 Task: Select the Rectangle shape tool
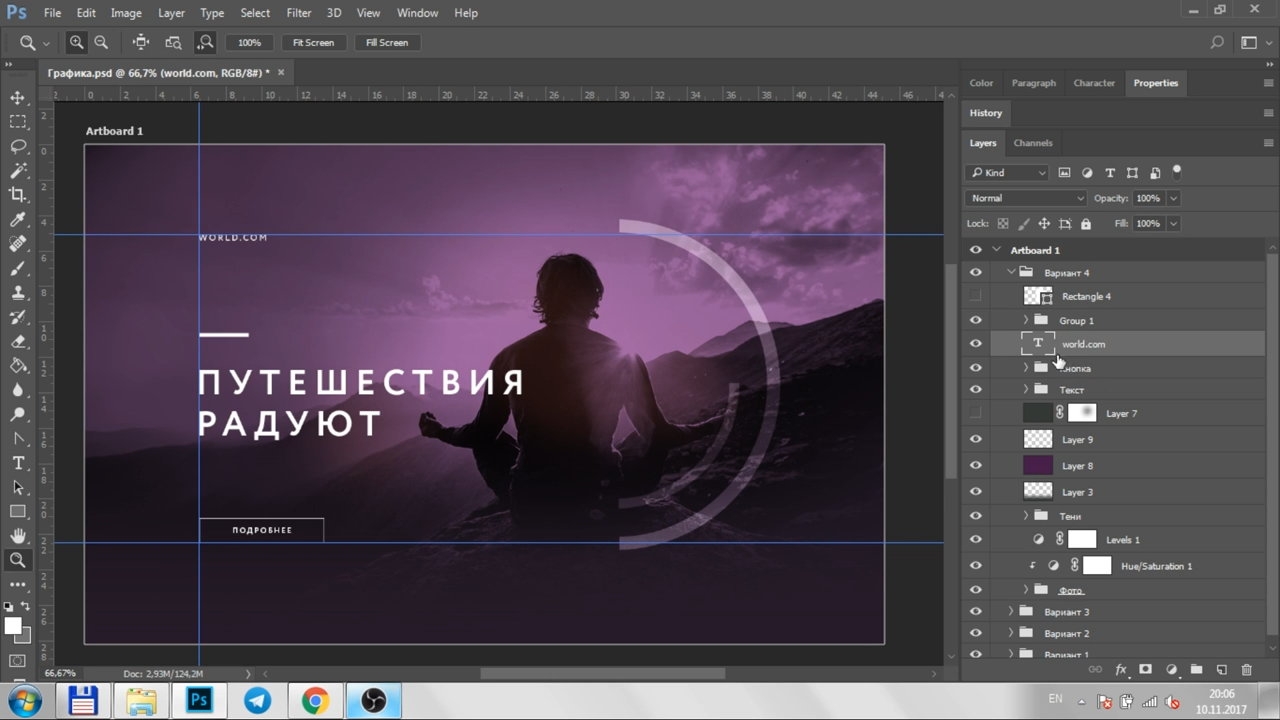click(x=18, y=512)
